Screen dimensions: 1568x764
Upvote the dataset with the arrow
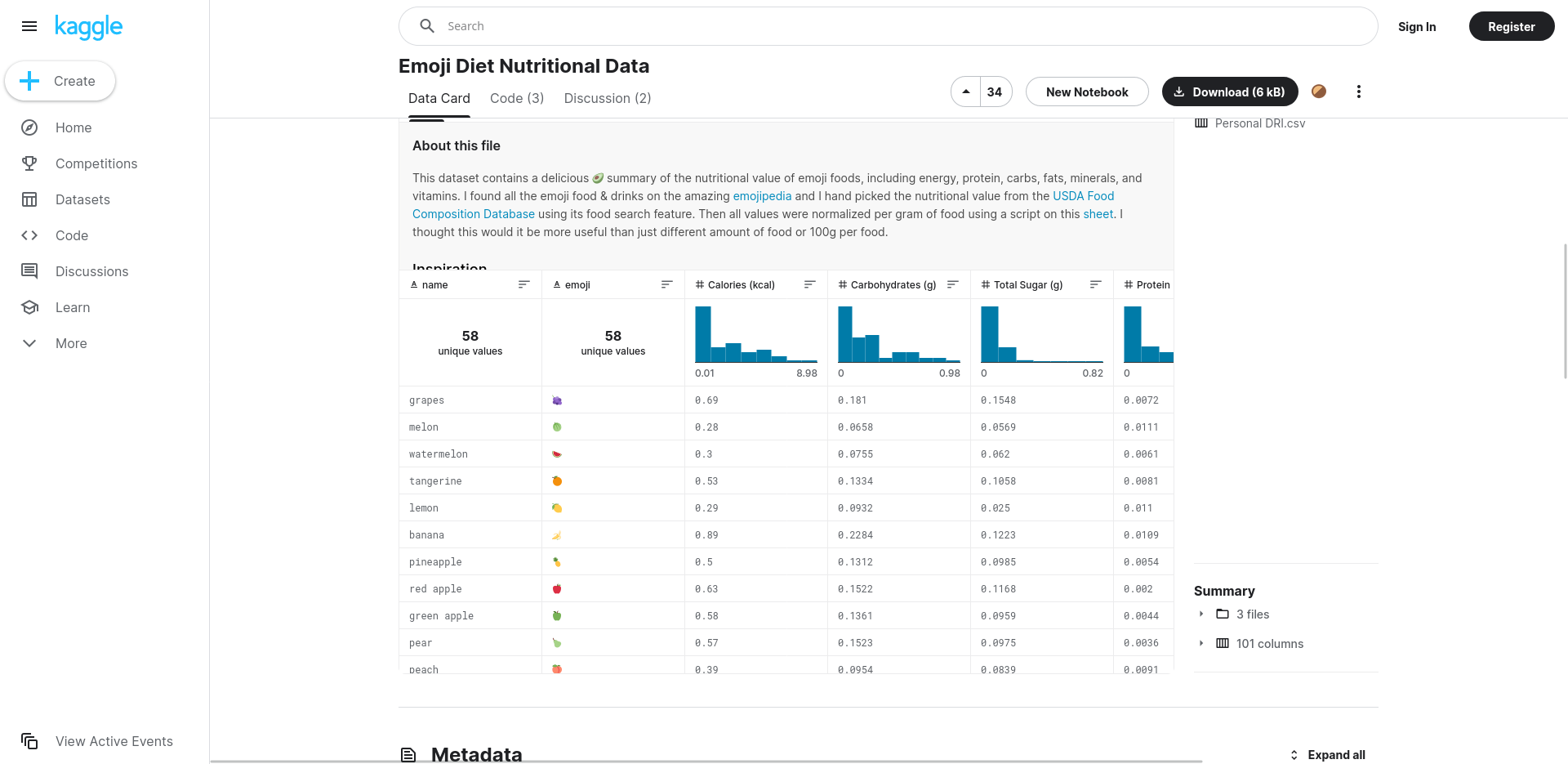pyautogui.click(x=966, y=92)
